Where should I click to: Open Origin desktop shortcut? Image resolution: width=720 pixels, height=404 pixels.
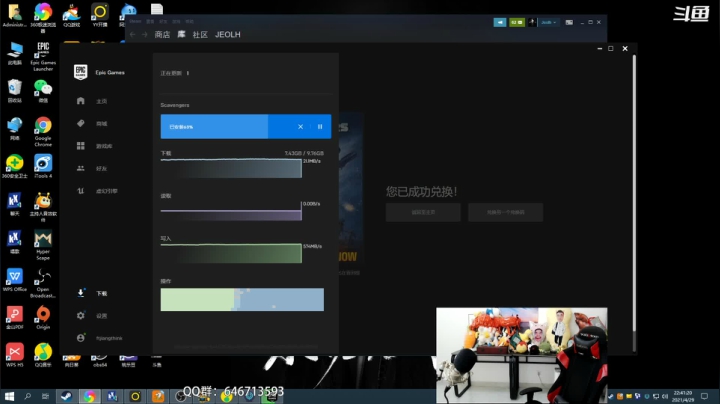click(x=43, y=318)
